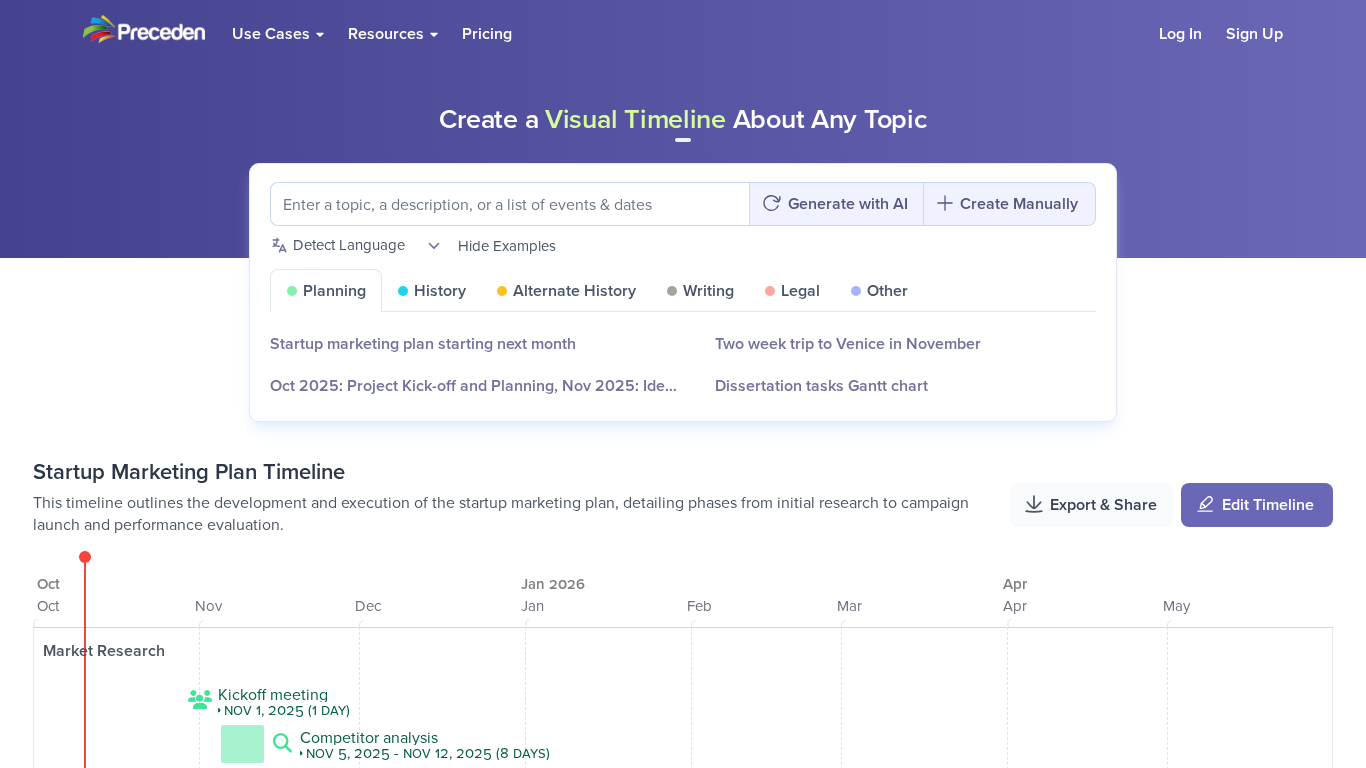This screenshot has height=768, width=1366.
Task: Click the Generate with AI button
Action: pos(836,204)
